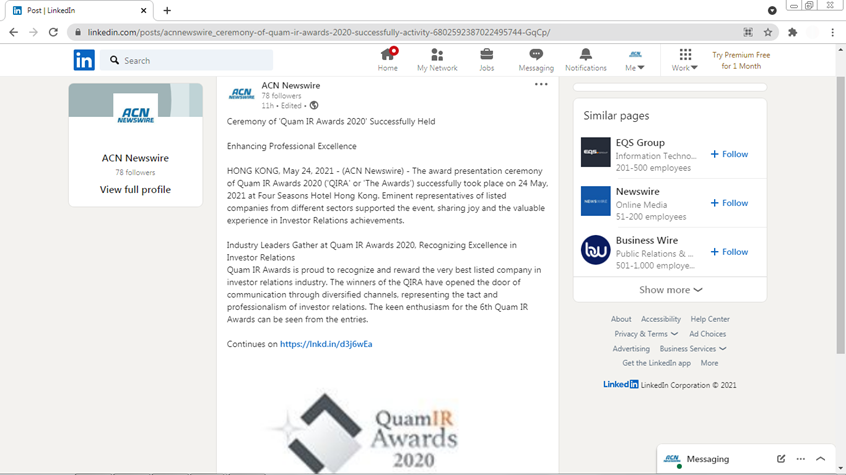Close the Post | LinkedIn tab
This screenshot has height=475, width=846.
[x=144, y=10]
